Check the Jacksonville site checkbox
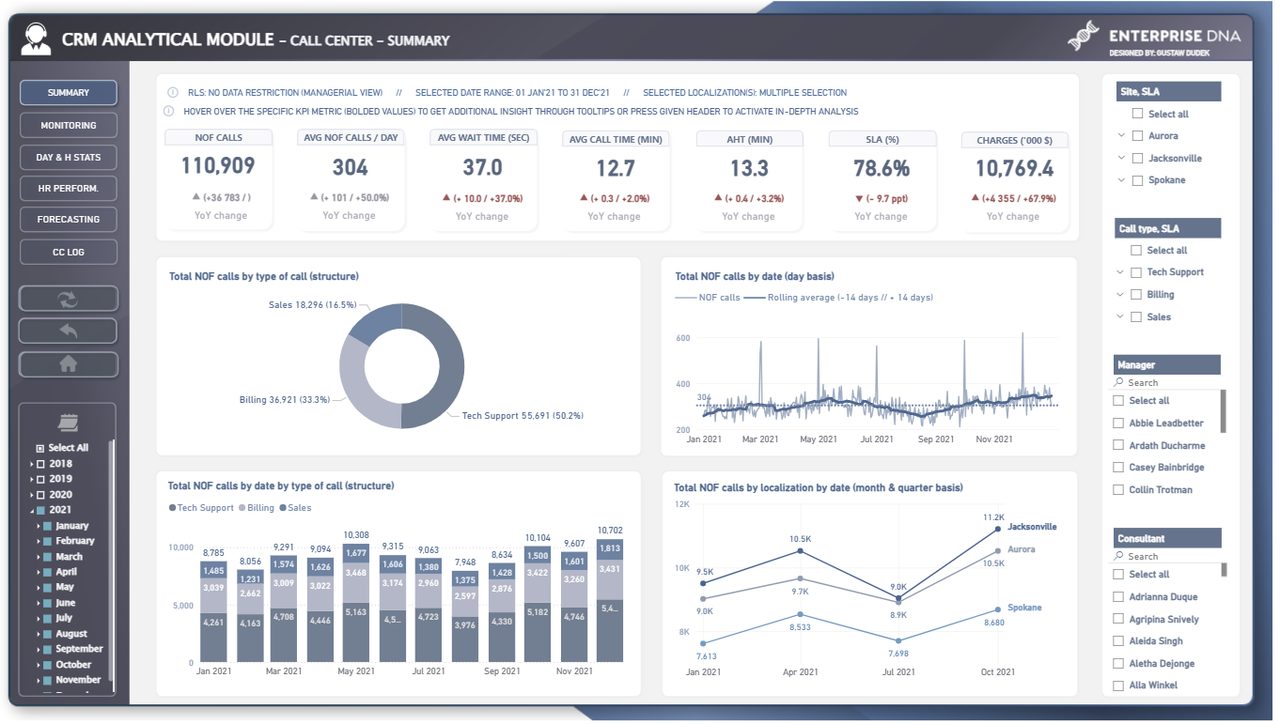Viewport: 1280px width, 724px height. click(1136, 158)
